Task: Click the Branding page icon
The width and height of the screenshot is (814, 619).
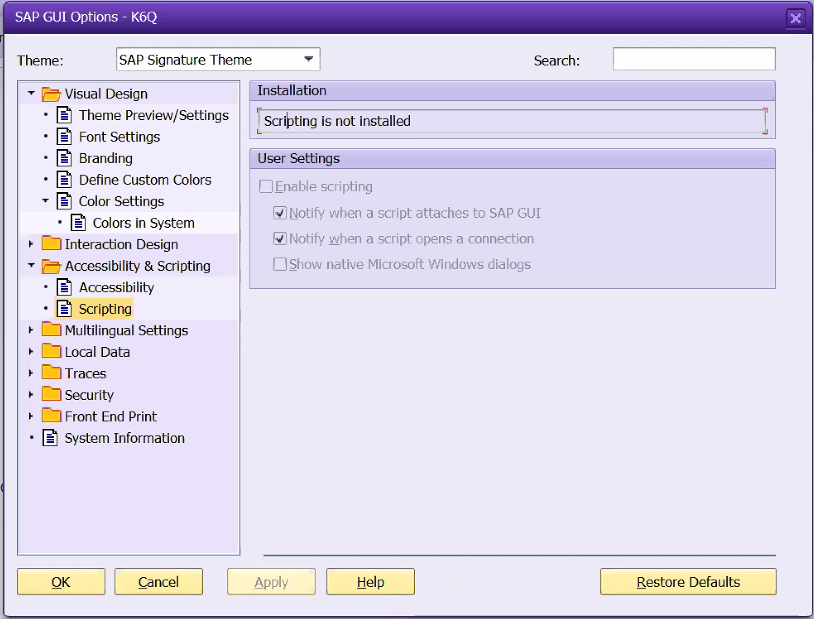Action: 65,158
